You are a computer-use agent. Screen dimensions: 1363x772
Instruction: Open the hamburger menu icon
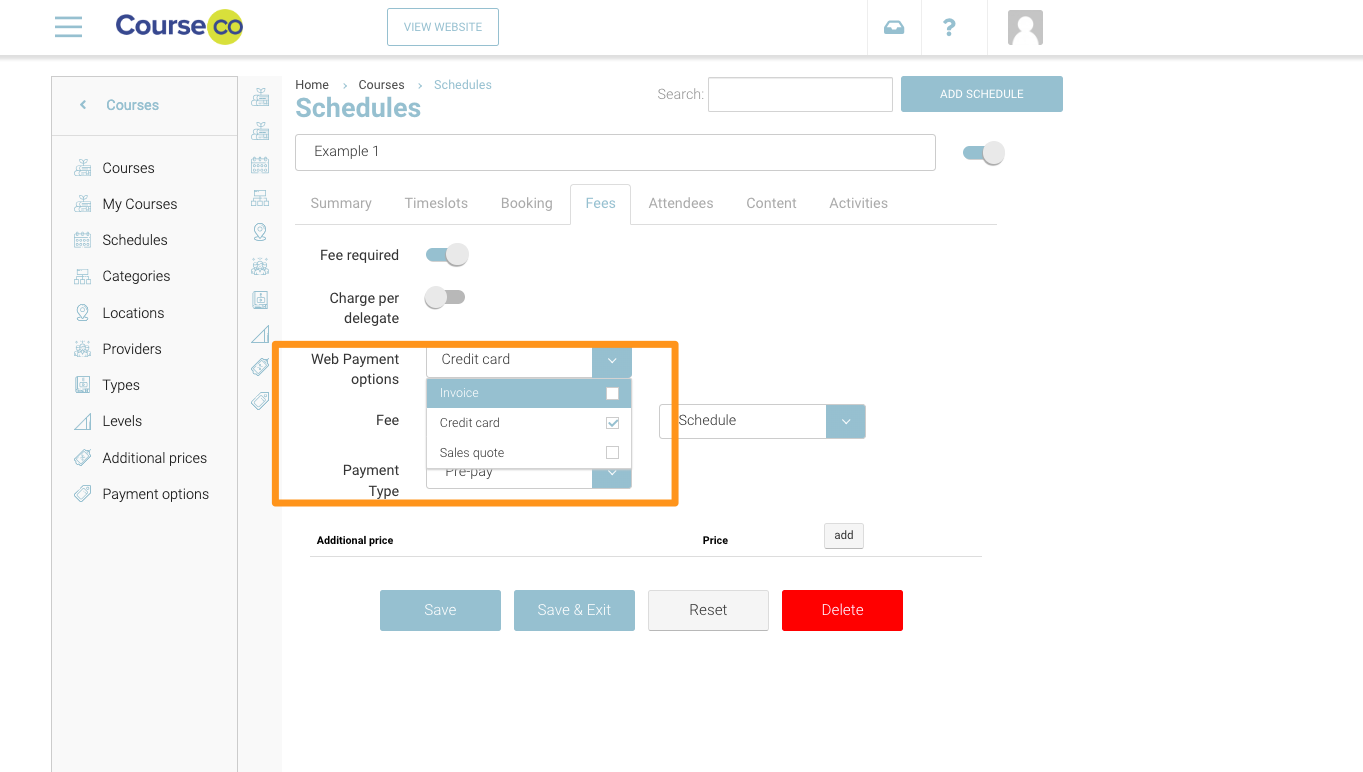point(68,27)
